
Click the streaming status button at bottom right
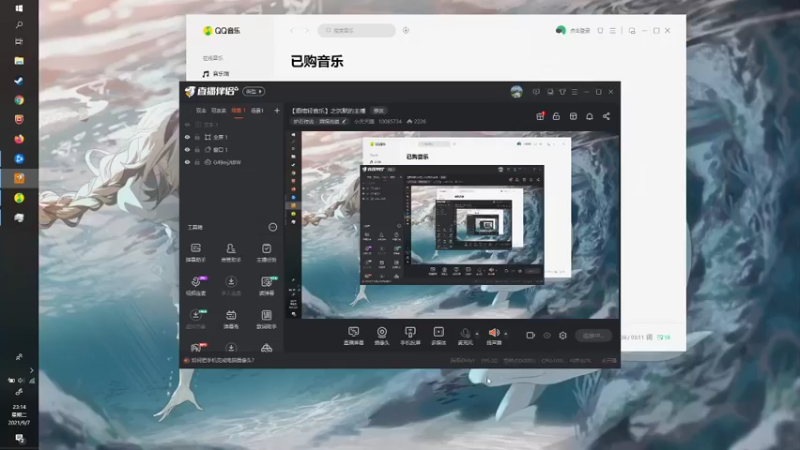tap(593, 335)
